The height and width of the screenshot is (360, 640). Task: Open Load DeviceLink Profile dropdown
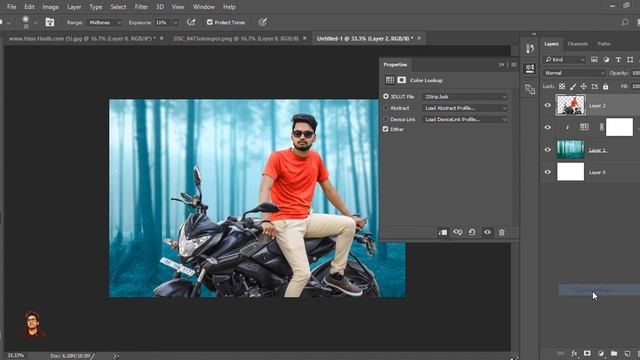coord(466,120)
